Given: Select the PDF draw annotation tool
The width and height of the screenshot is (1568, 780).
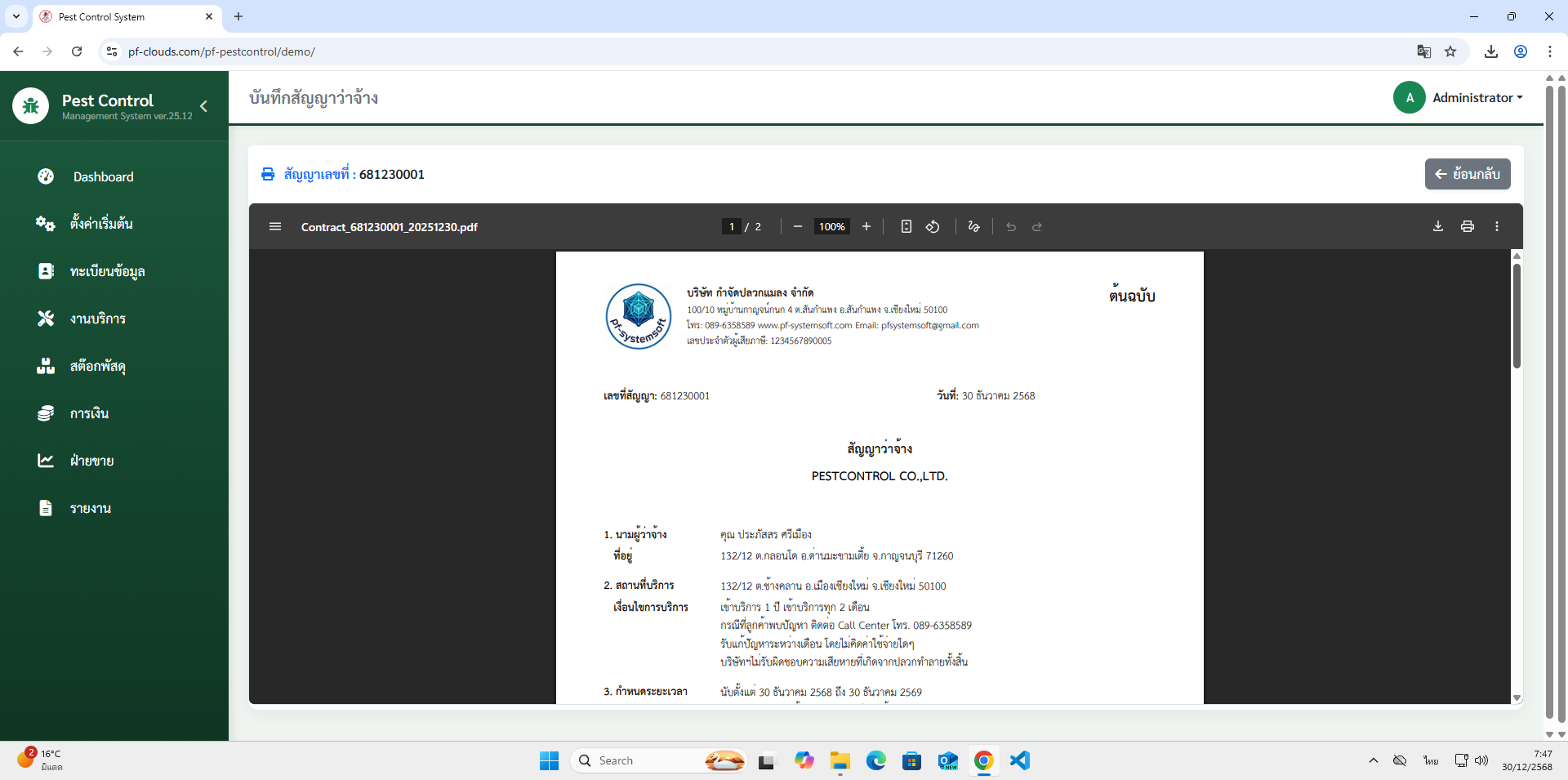Looking at the screenshot, I should 973,226.
